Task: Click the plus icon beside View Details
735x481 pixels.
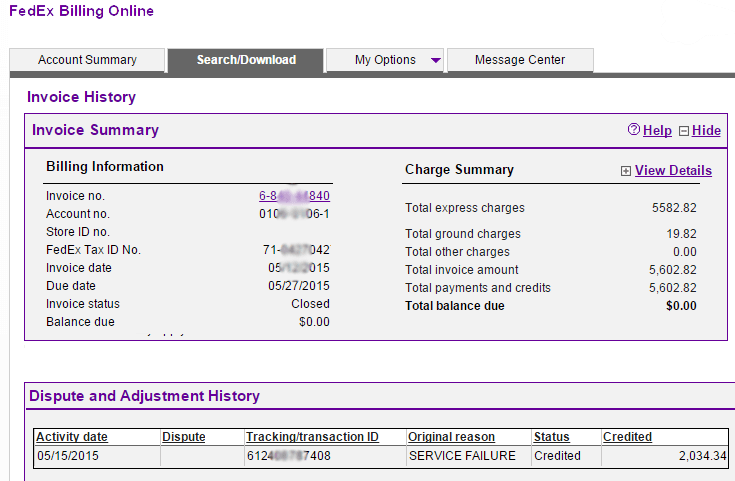Action: click(x=626, y=171)
